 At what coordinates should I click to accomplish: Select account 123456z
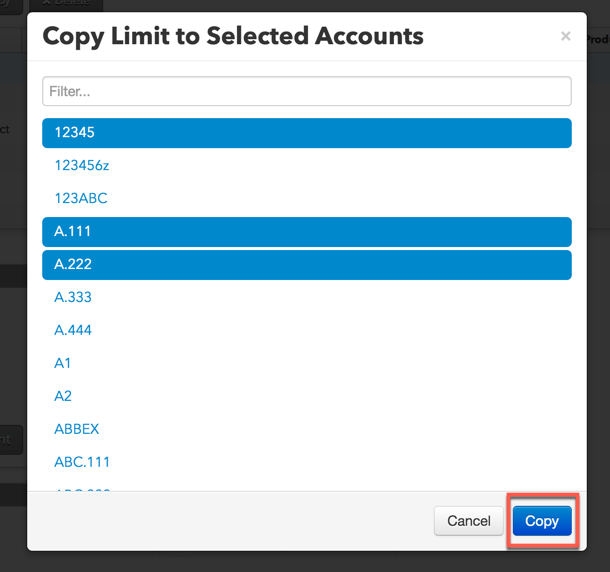click(x=307, y=166)
